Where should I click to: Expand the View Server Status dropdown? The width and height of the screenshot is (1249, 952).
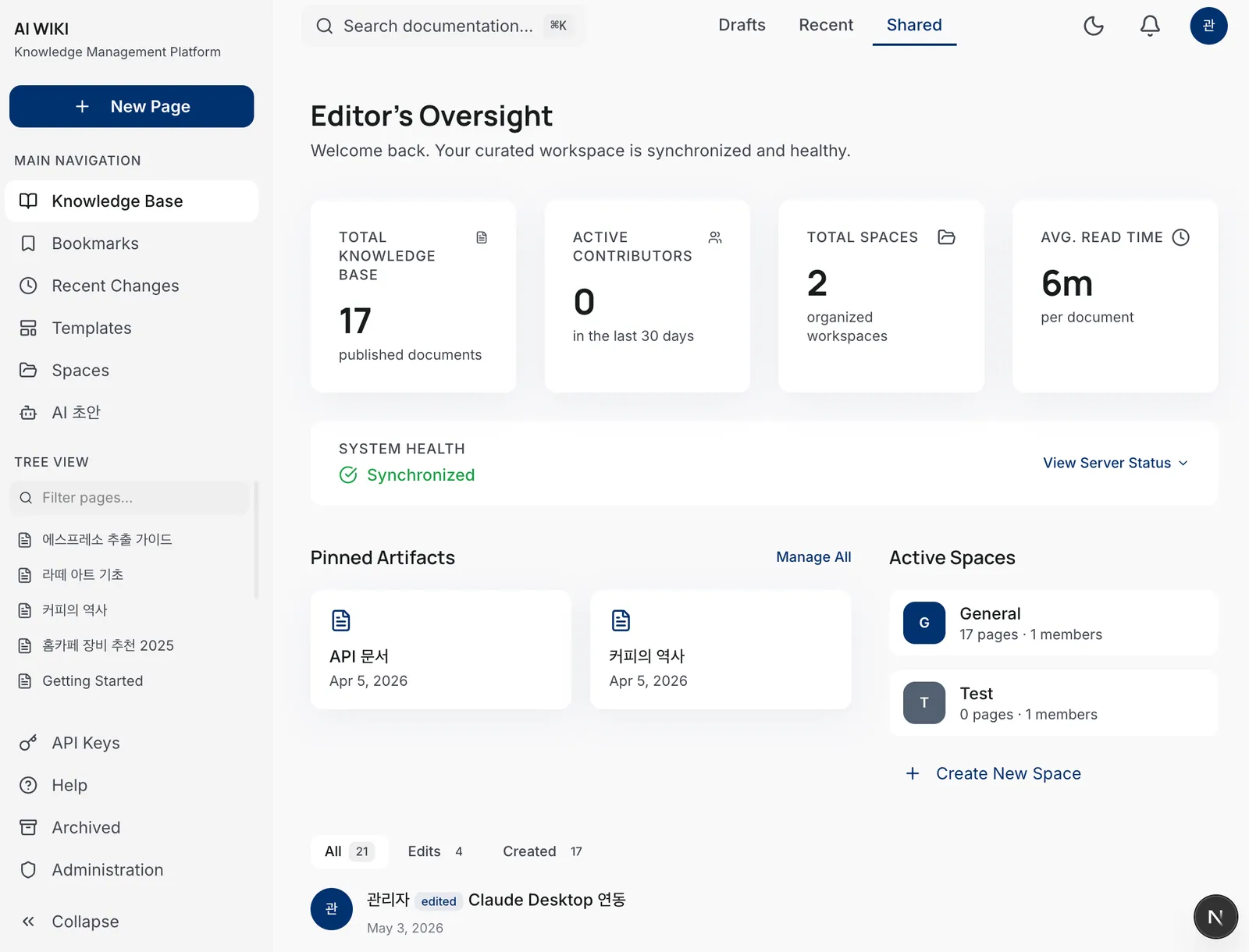tap(1116, 464)
